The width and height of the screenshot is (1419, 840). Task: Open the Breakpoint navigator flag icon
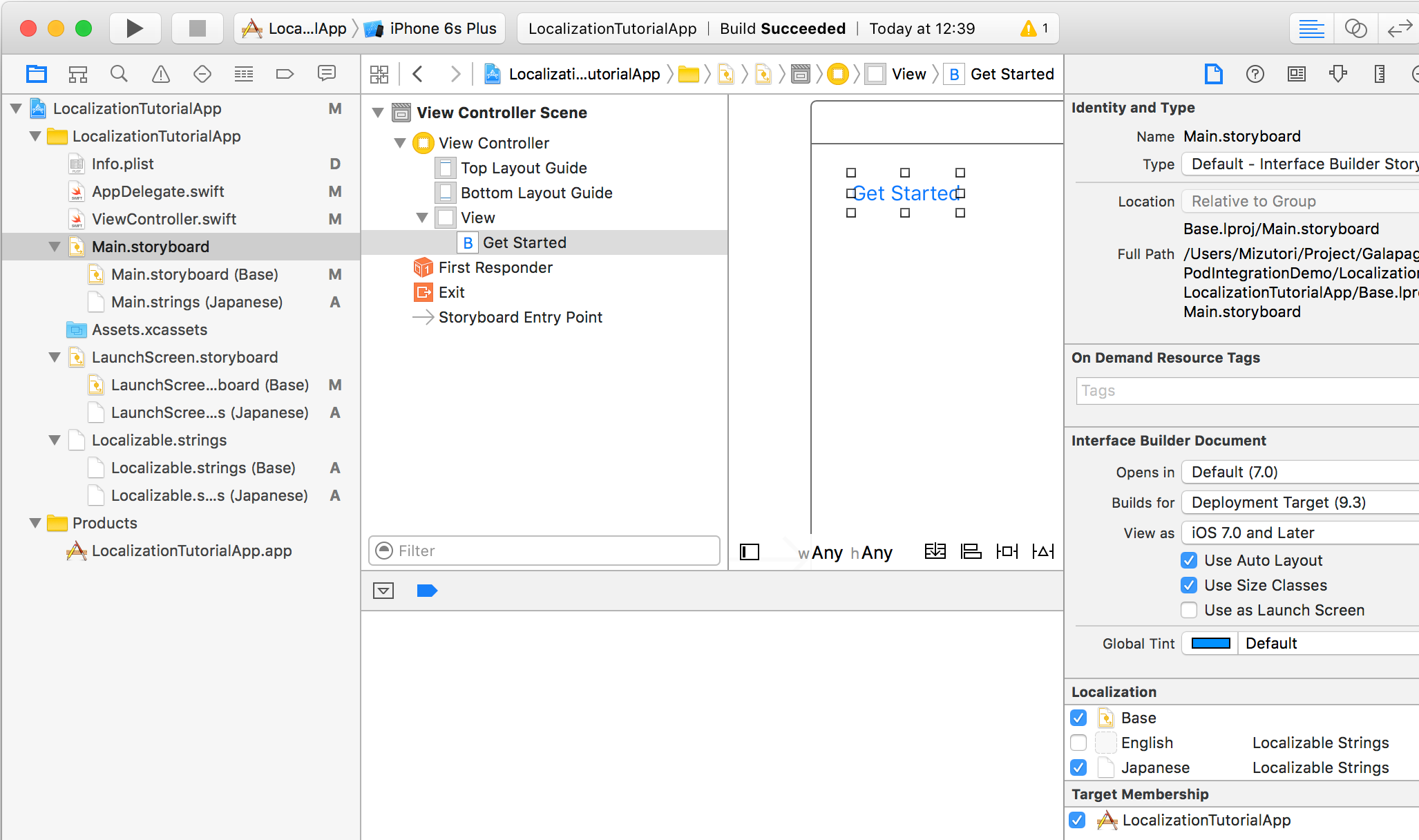click(x=285, y=74)
